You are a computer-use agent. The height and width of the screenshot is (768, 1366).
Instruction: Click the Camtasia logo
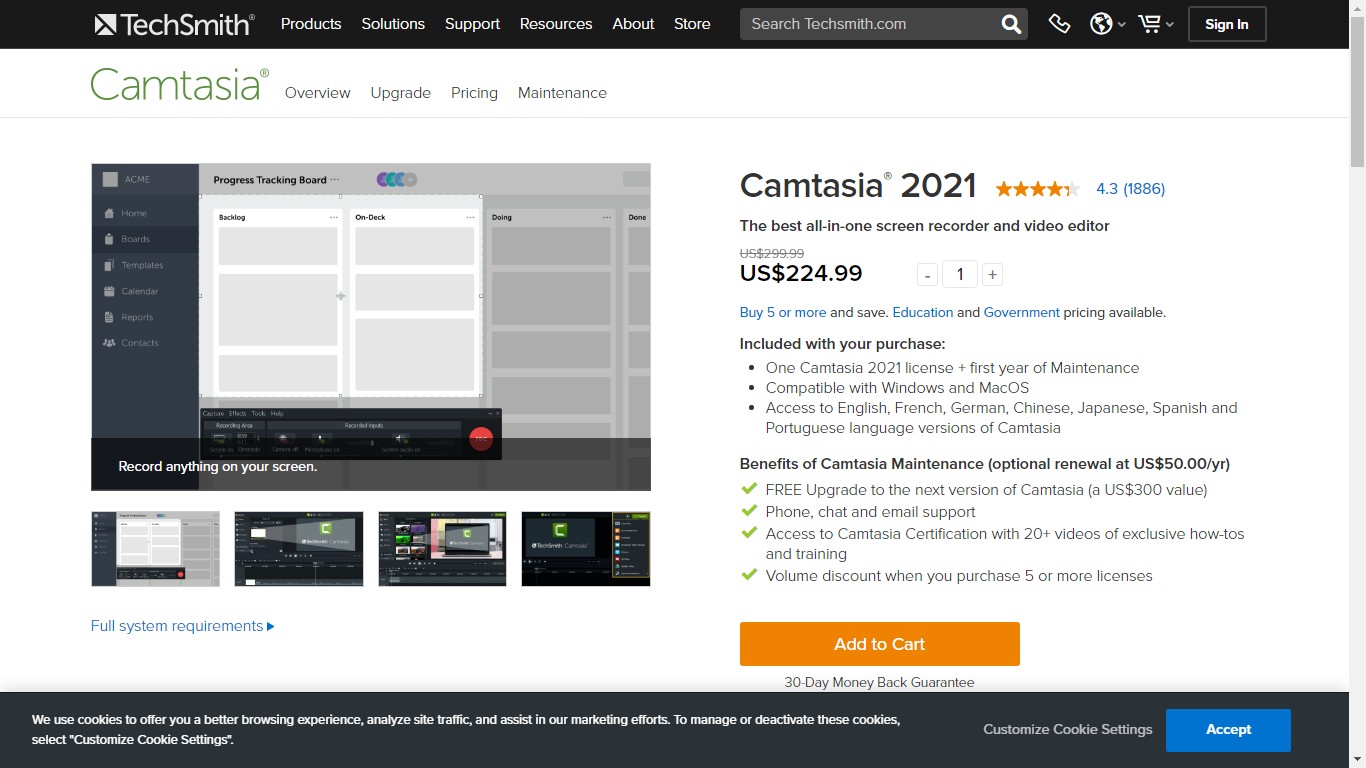[x=180, y=84]
